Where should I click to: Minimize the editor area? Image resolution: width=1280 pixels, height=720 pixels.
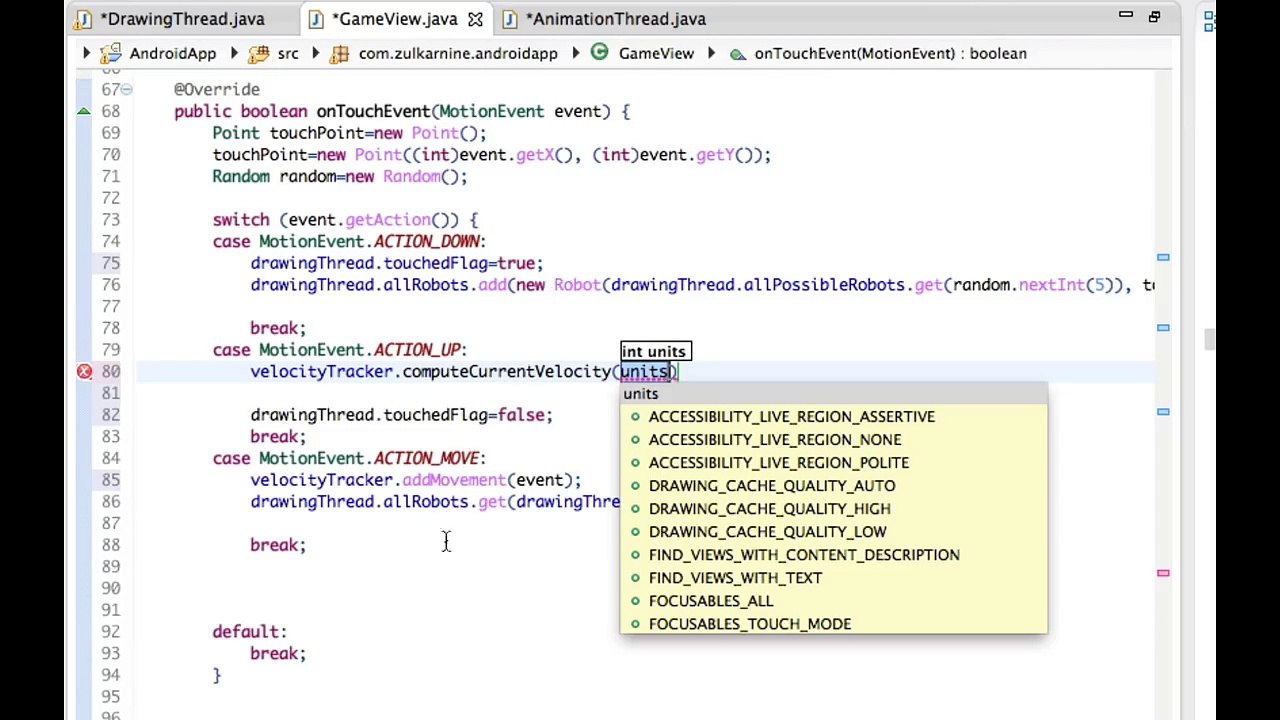click(1125, 16)
